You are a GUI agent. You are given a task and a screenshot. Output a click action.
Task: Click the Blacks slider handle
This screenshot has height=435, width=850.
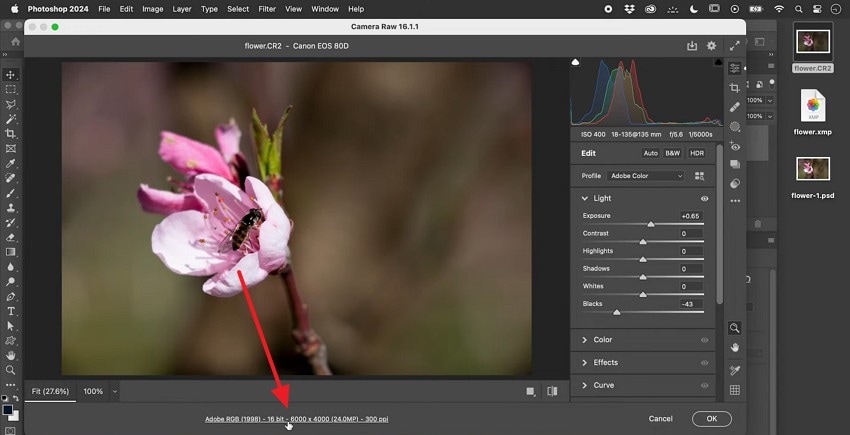point(616,312)
